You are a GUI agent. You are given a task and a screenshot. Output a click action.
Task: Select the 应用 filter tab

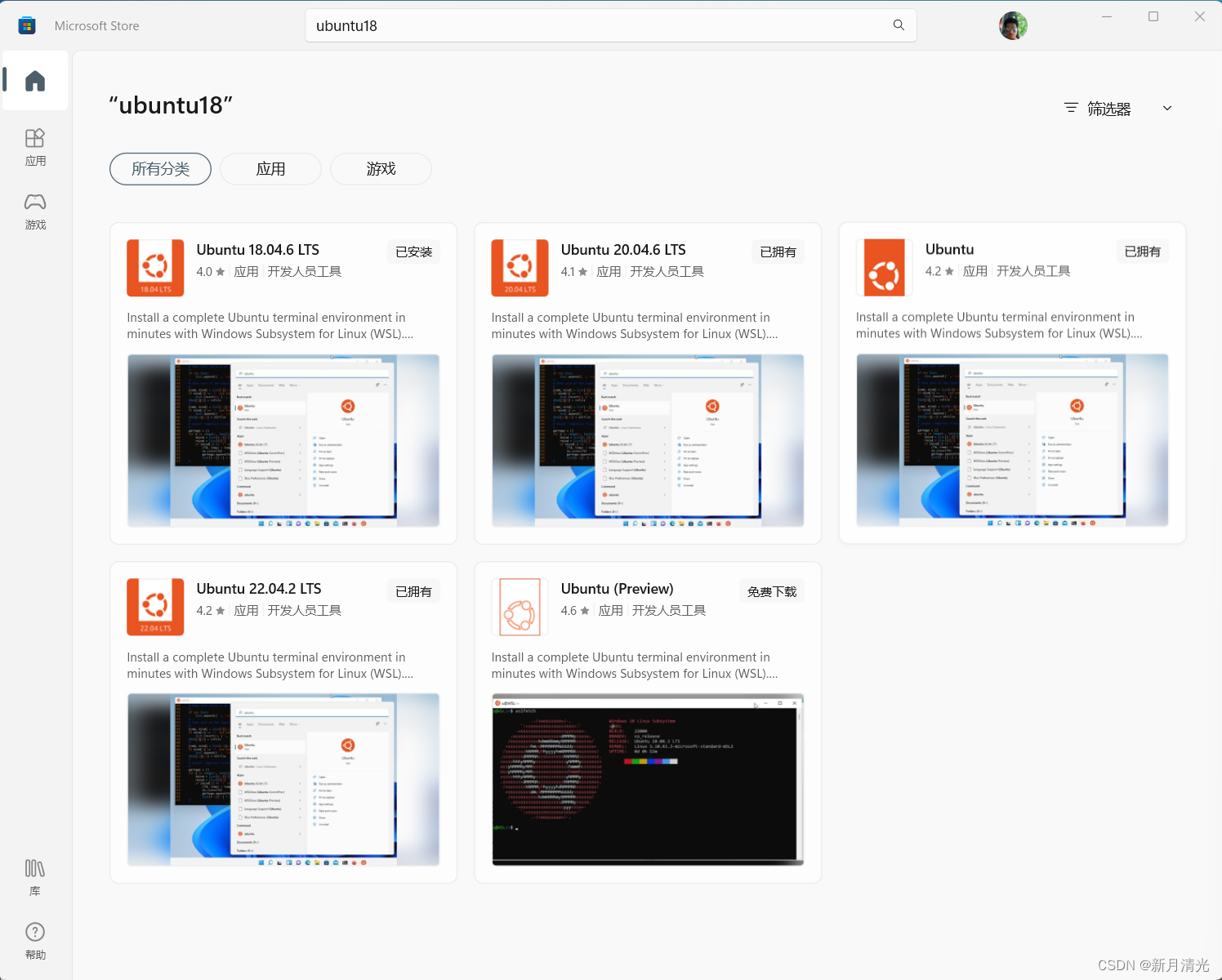point(270,169)
